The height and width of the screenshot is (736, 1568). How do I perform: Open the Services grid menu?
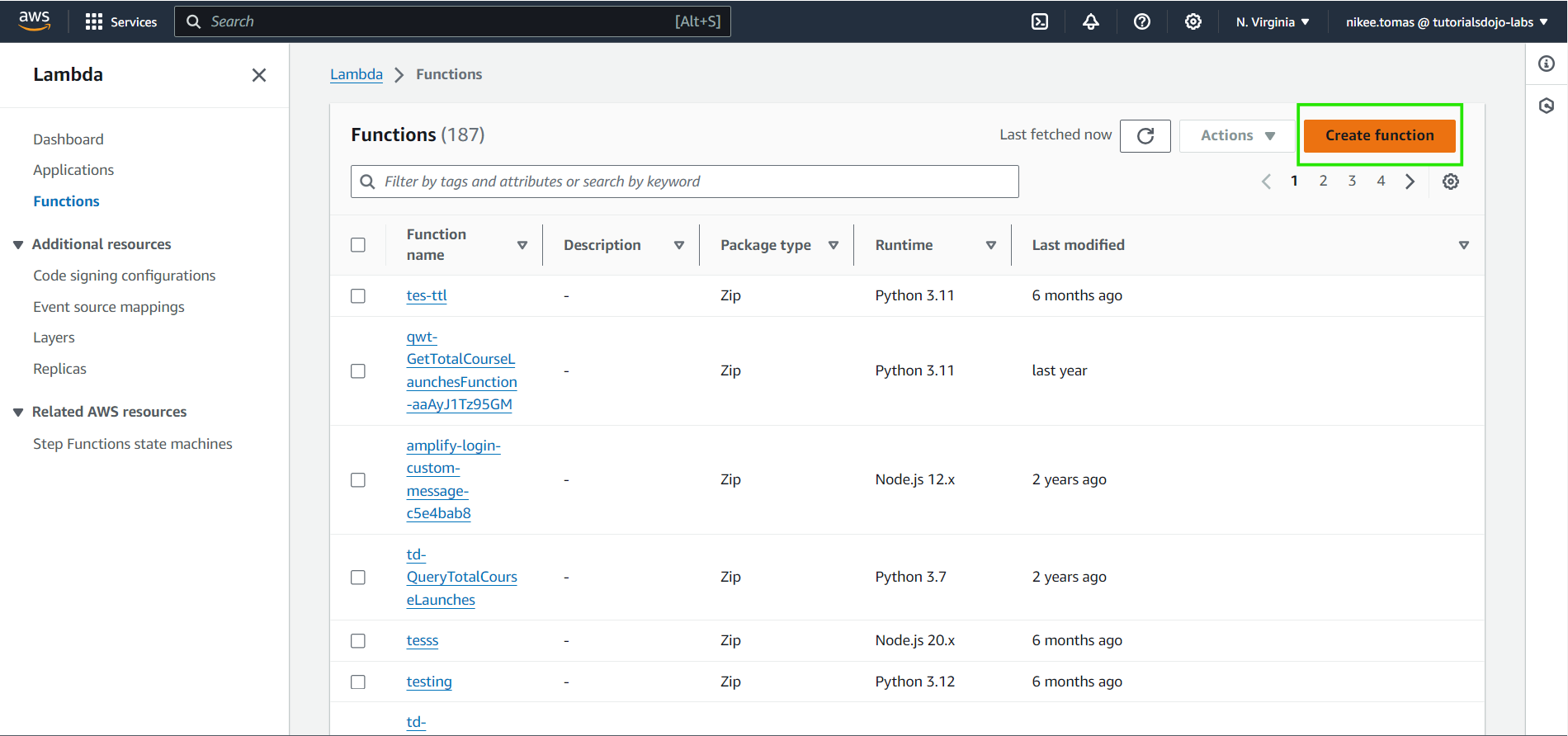click(x=121, y=21)
